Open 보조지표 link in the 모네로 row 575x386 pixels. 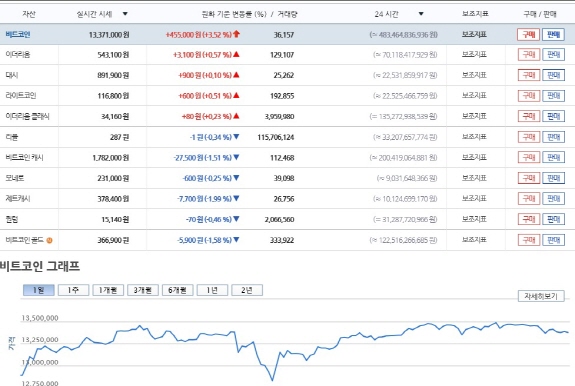point(474,178)
